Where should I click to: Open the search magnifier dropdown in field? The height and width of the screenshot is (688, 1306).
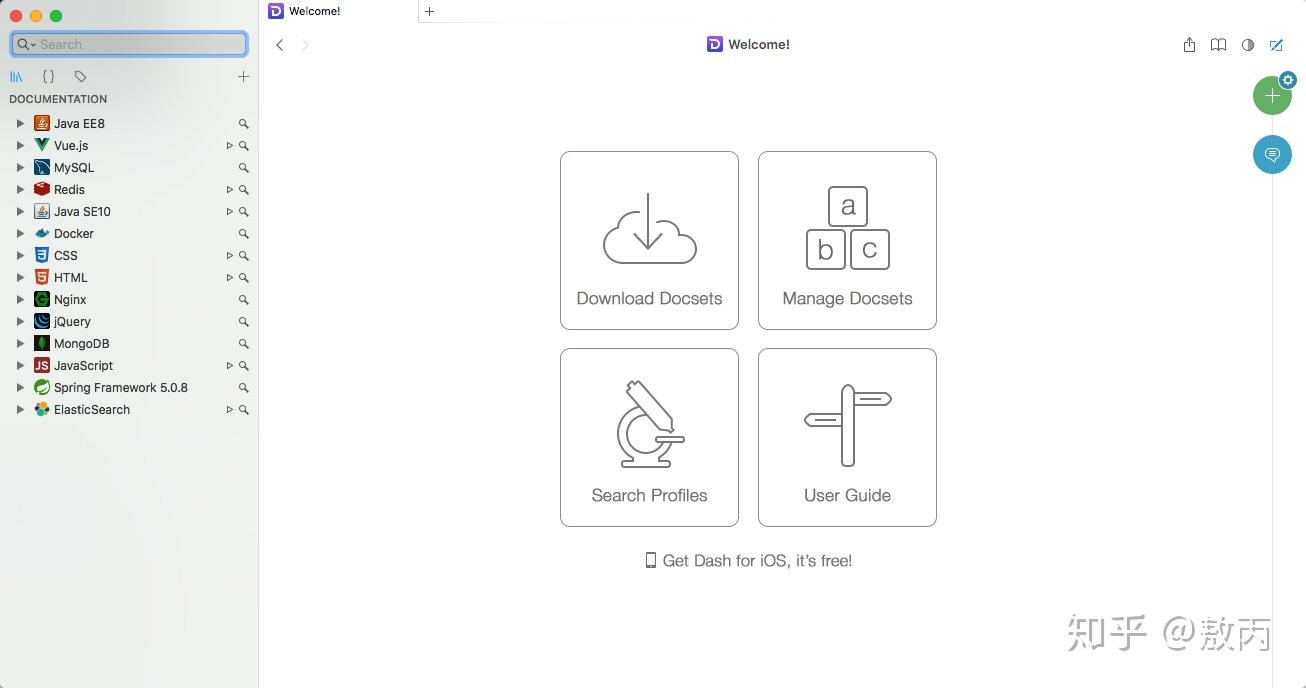pyautogui.click(x=27, y=44)
